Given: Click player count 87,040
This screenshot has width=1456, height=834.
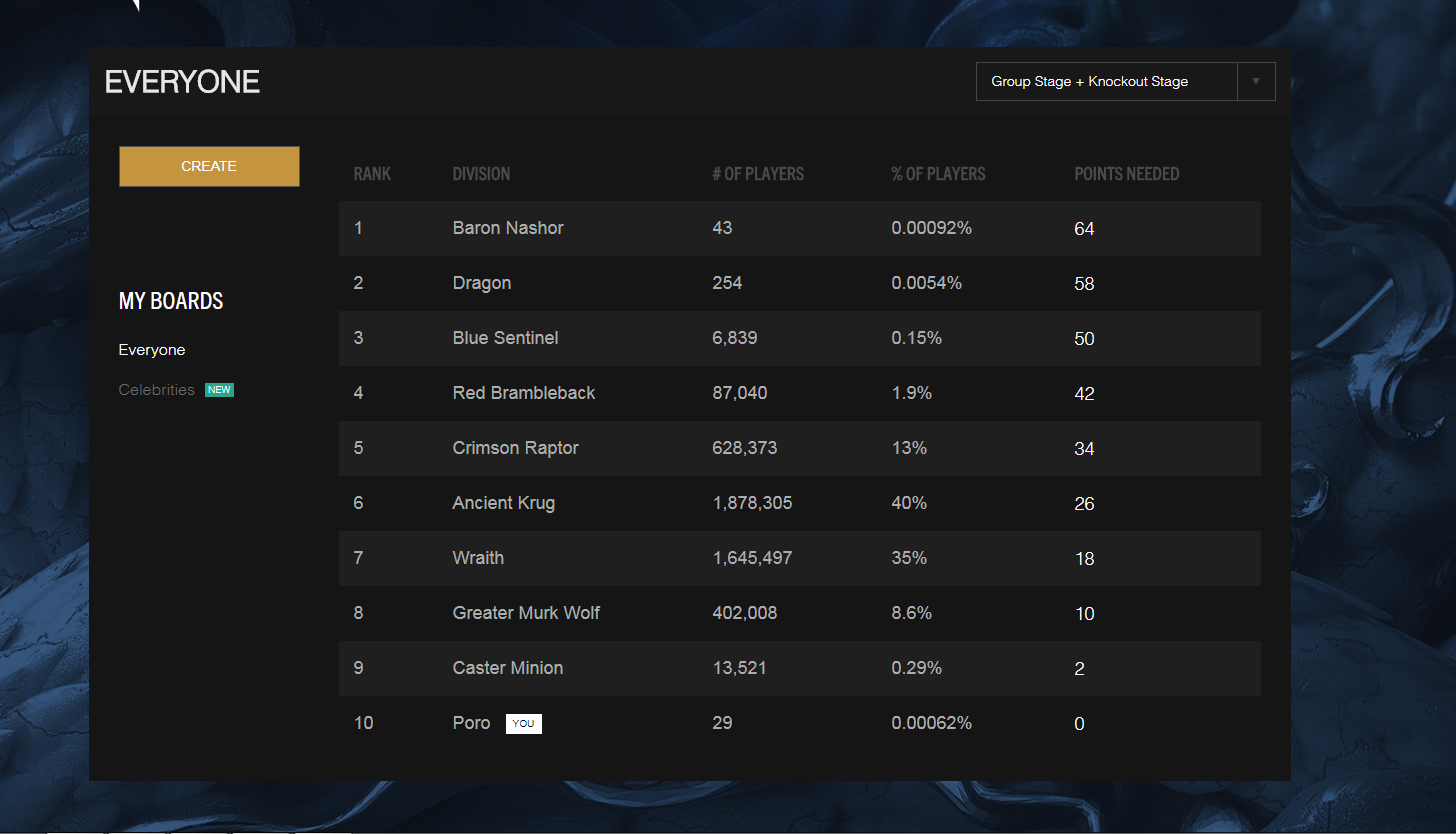Looking at the screenshot, I should [740, 393].
